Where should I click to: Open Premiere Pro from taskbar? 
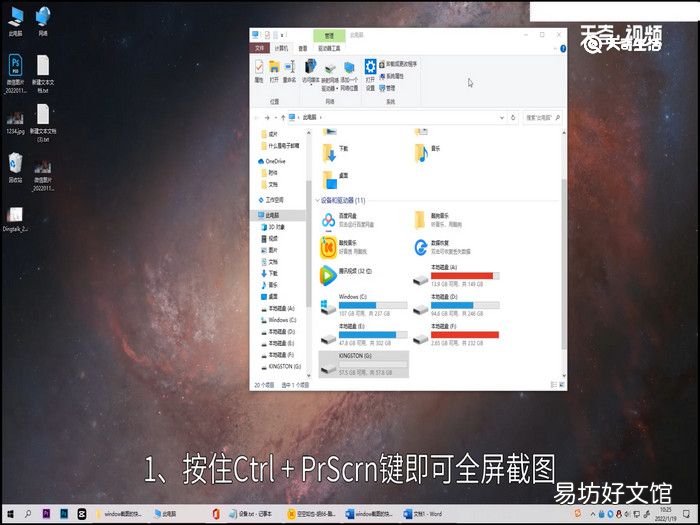[x=46, y=514]
